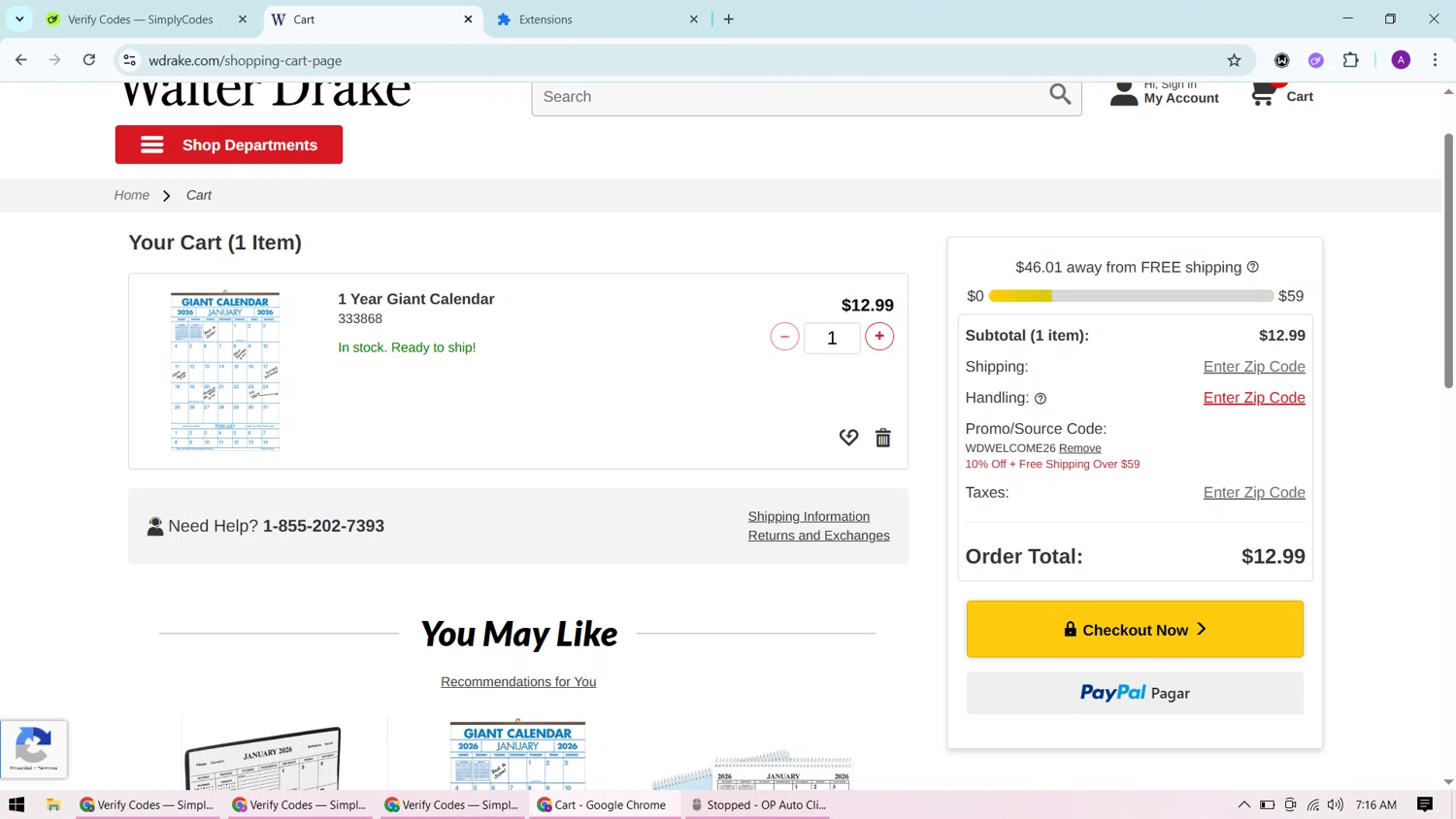The height and width of the screenshot is (819, 1456).
Task: Click Taxes Enter Zip Code link
Action: click(1254, 493)
